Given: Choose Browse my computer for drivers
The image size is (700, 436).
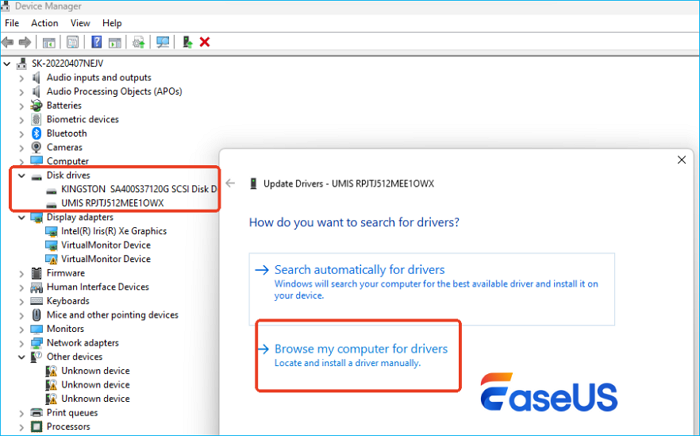Looking at the screenshot, I should coord(360,349).
